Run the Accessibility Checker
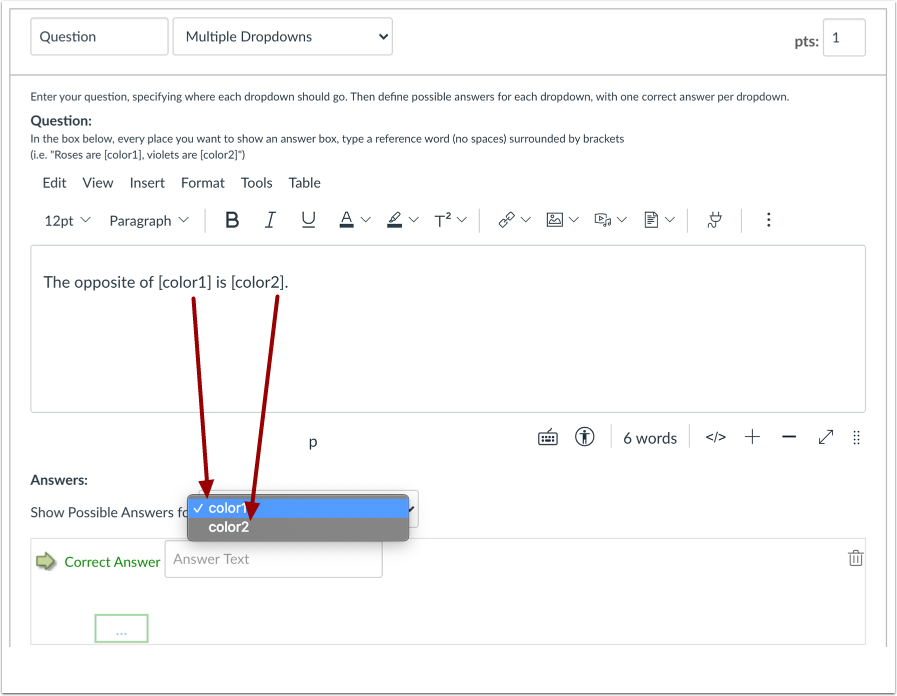This screenshot has height=696, width=897. point(585,436)
